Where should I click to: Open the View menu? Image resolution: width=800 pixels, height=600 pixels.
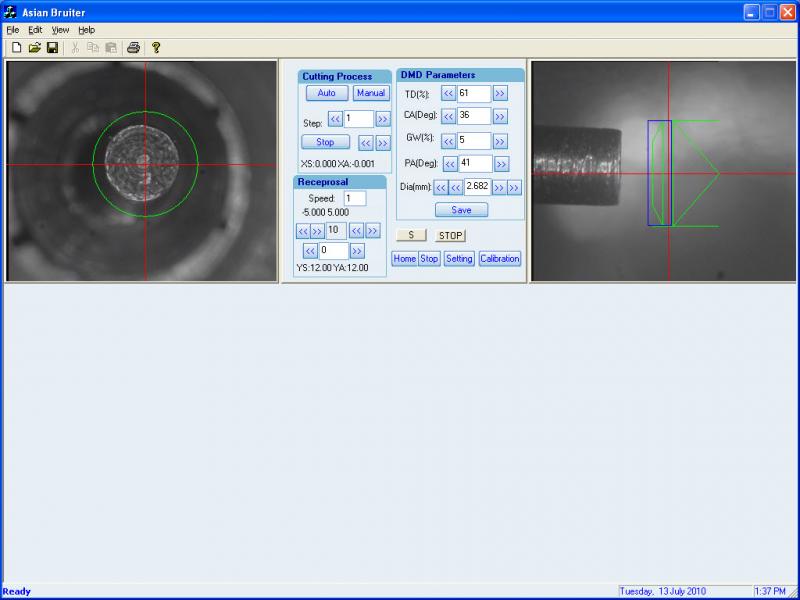61,30
